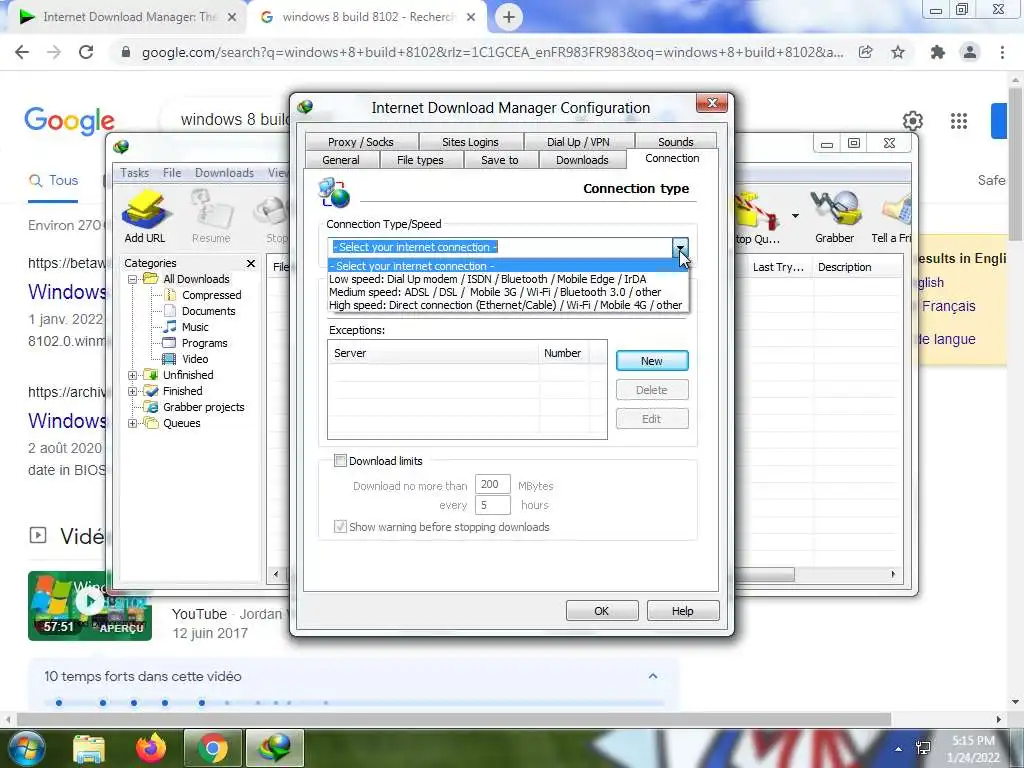Play the YouTube video thumbnail 57:51

click(89, 605)
